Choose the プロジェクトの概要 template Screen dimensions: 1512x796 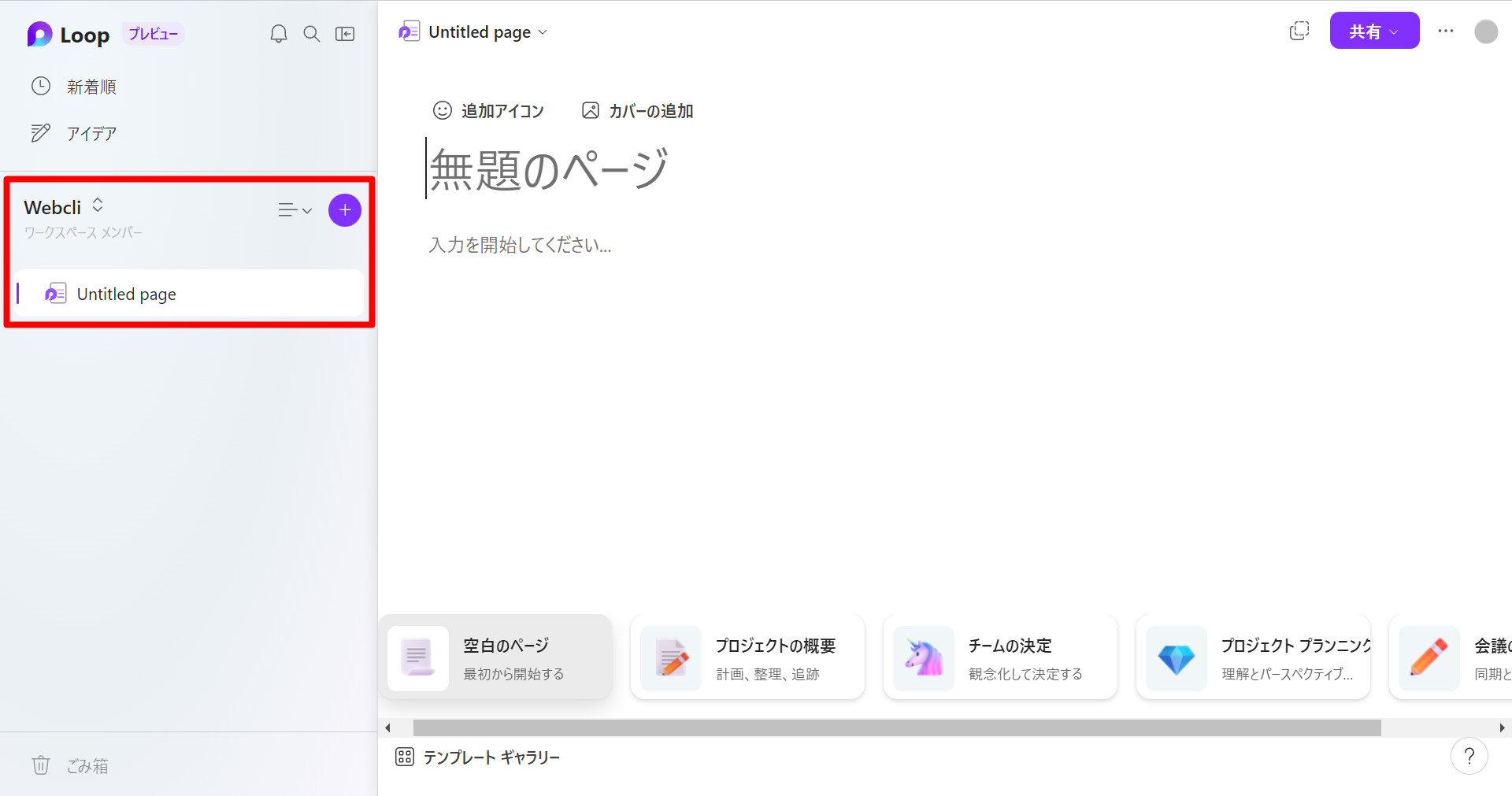click(x=748, y=657)
